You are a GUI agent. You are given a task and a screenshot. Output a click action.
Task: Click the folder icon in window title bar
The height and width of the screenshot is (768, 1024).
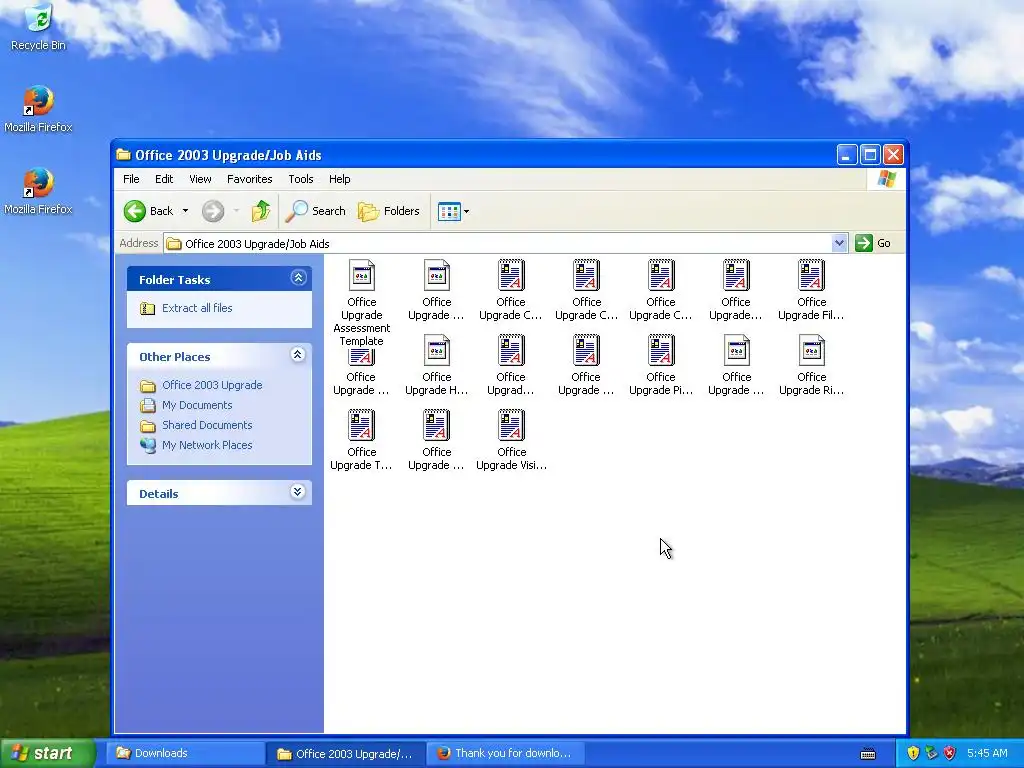click(123, 155)
